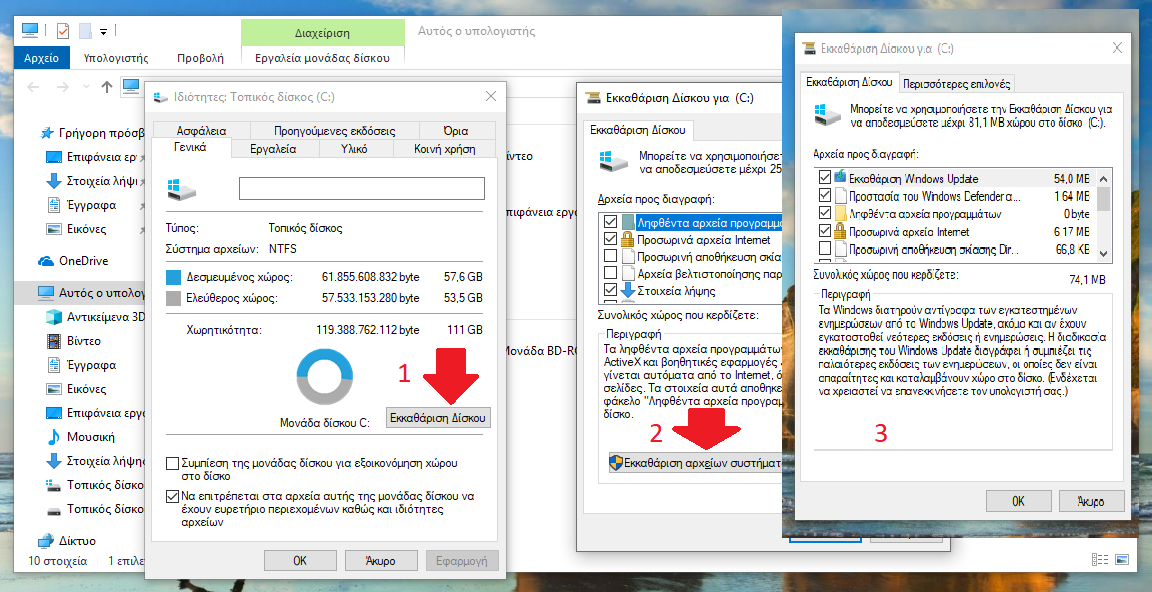
Task: Switch Explorer to details view via status bar icon
Action: [1099, 560]
